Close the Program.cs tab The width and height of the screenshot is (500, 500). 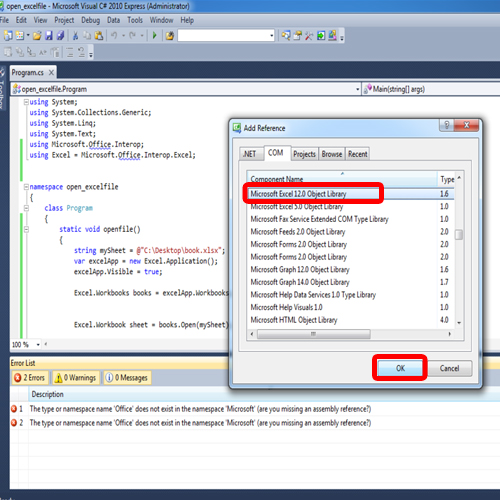51,72
